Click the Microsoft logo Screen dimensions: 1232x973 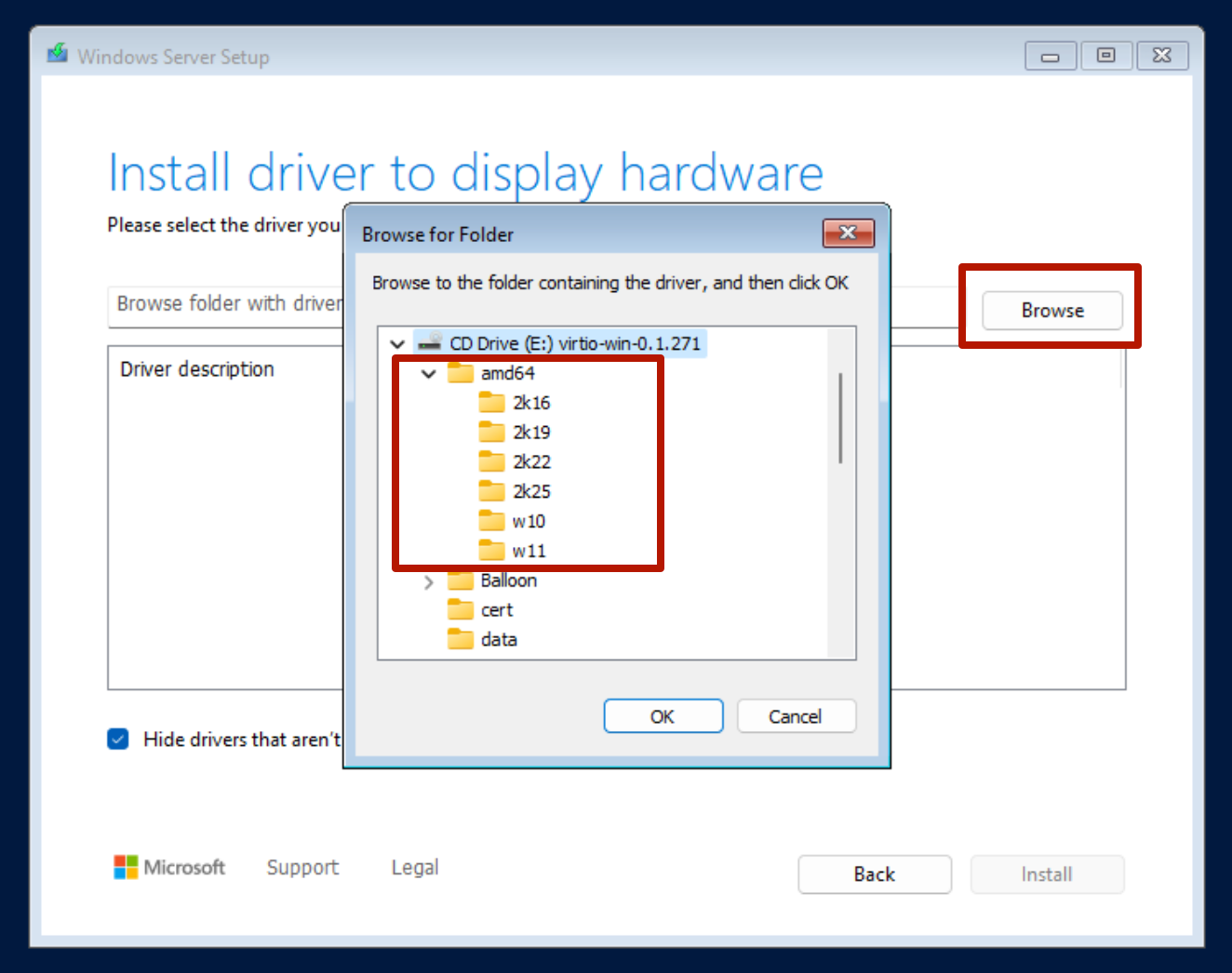click(x=126, y=867)
